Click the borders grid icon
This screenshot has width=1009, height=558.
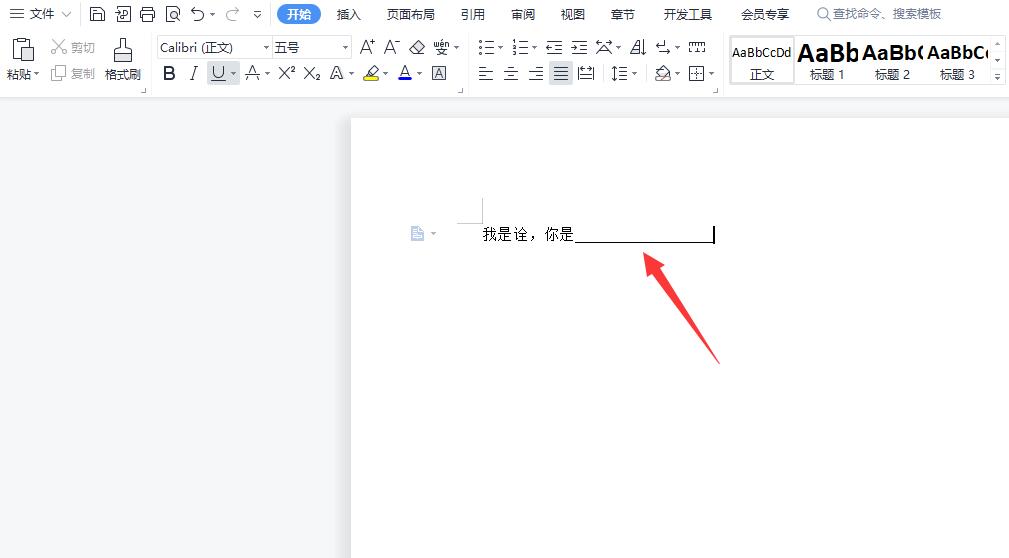pyautogui.click(x=696, y=73)
